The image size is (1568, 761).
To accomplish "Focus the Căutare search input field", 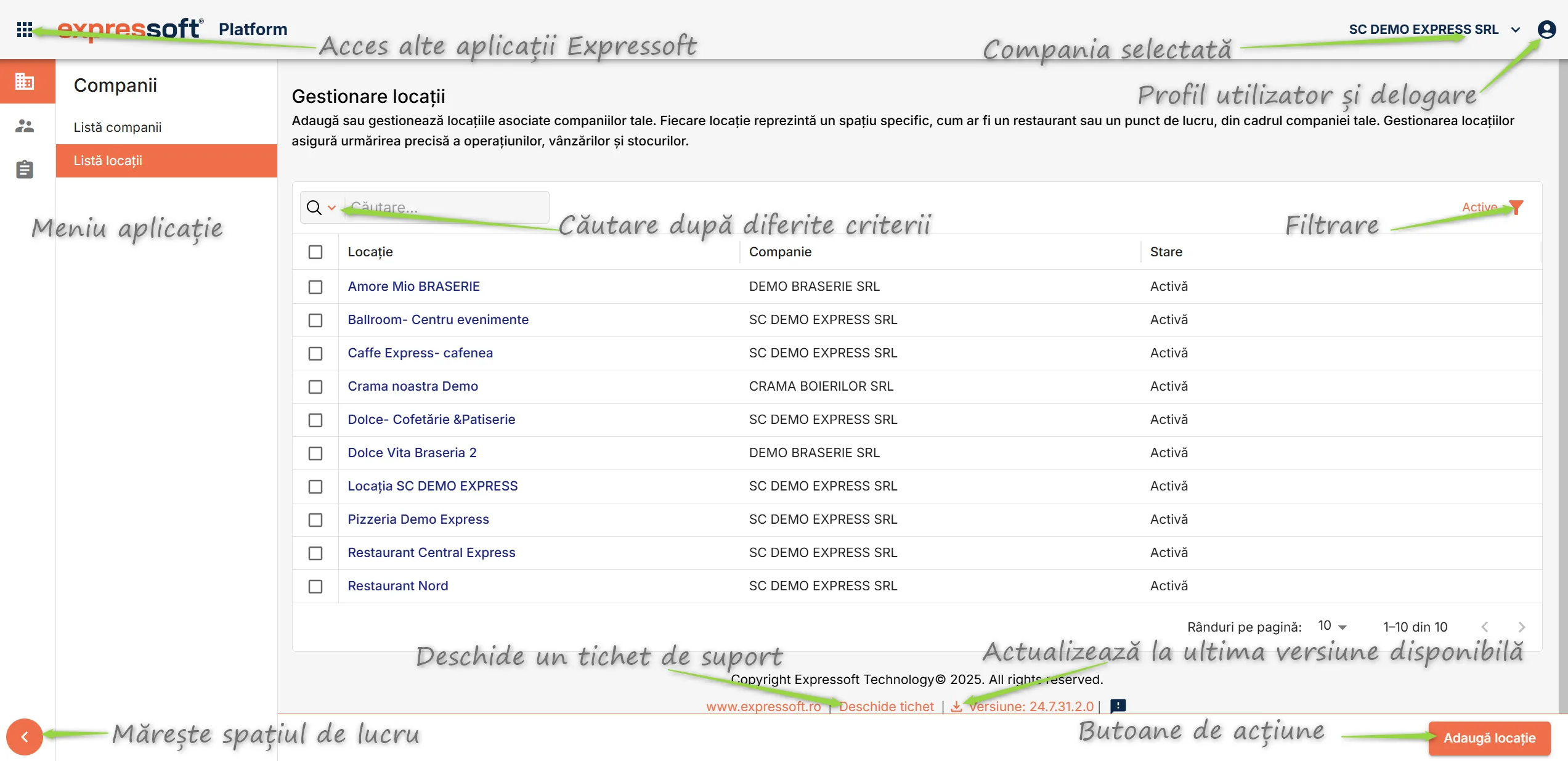I will point(447,207).
